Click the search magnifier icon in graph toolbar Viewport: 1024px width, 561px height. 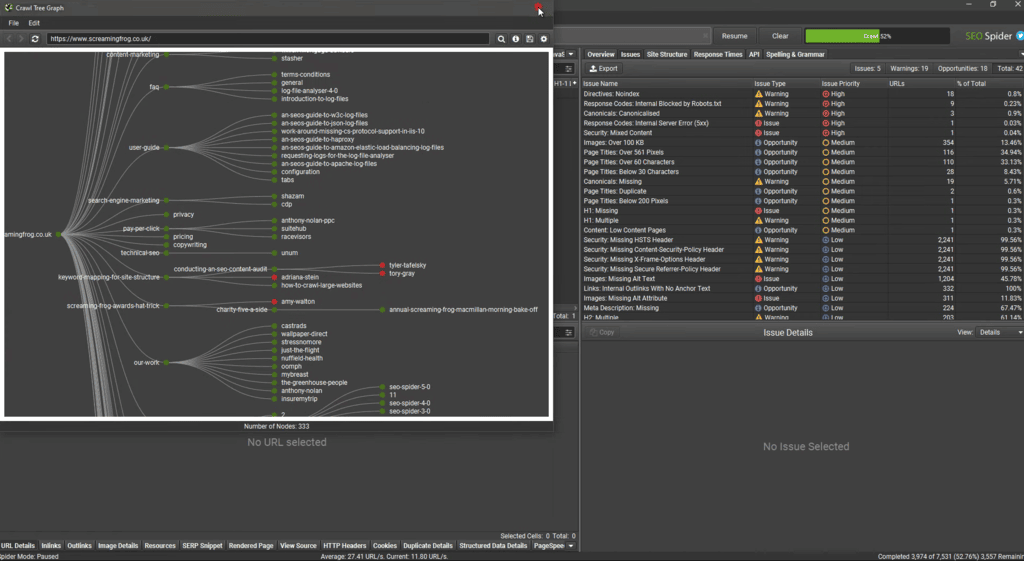(x=501, y=39)
